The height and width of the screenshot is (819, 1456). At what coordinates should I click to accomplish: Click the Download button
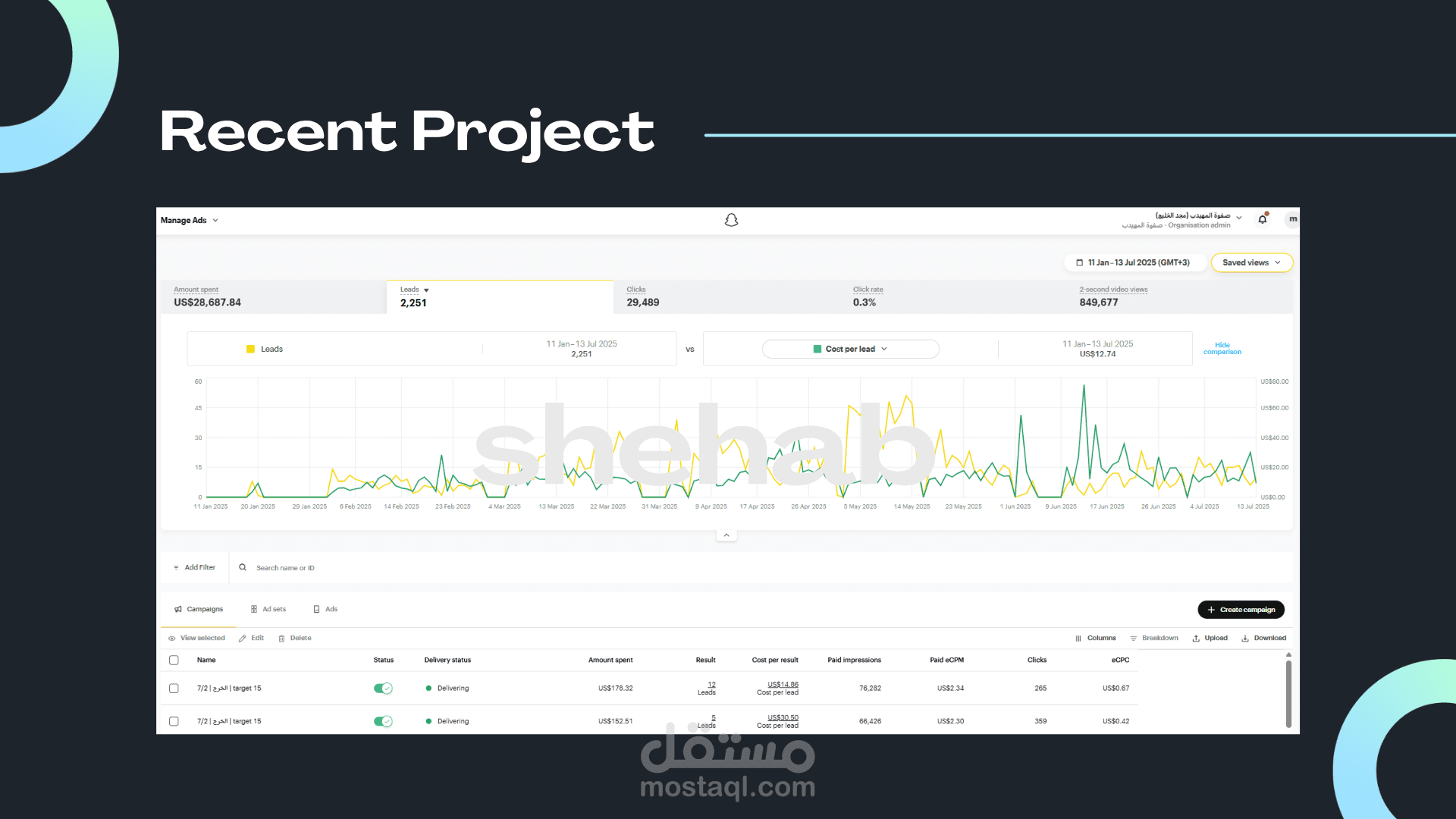[x=1263, y=639]
